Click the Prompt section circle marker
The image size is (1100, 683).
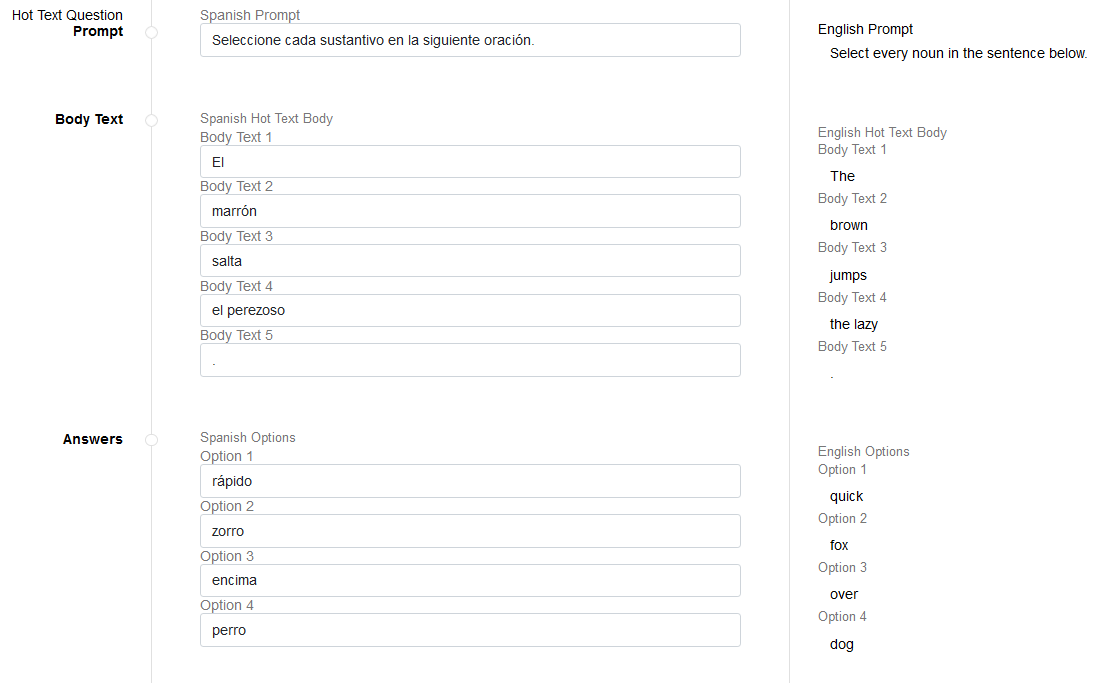[152, 32]
